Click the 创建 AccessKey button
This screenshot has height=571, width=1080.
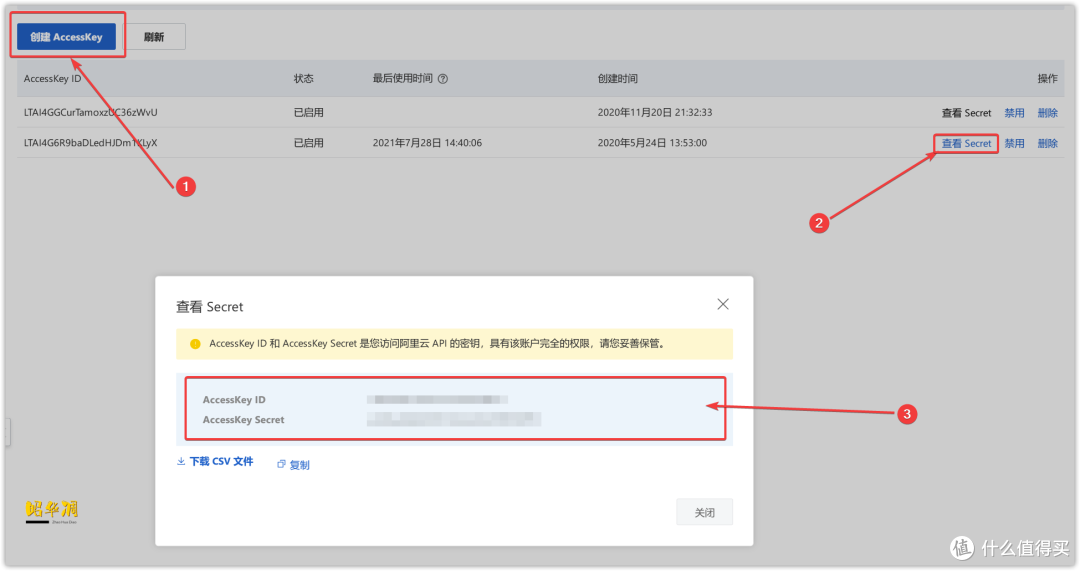(x=66, y=37)
